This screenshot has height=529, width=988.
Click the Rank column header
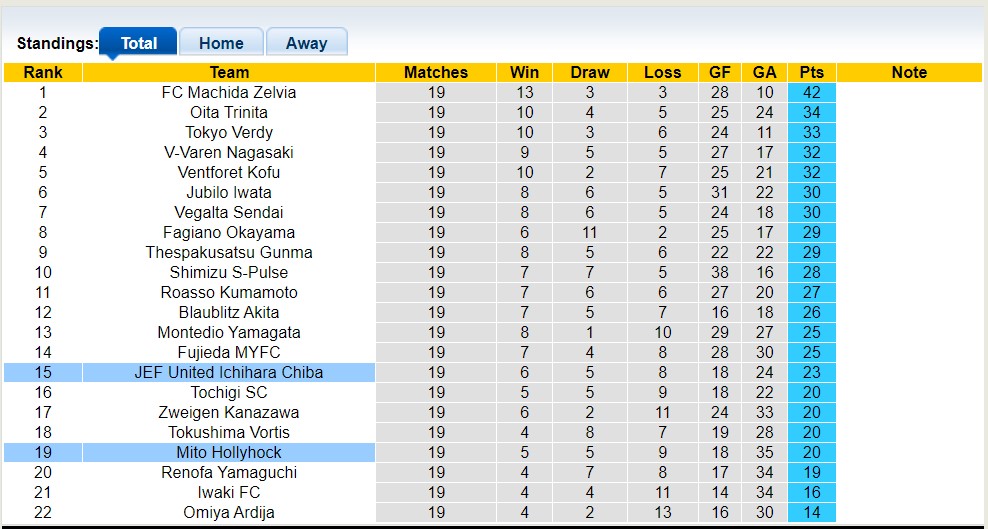43,72
